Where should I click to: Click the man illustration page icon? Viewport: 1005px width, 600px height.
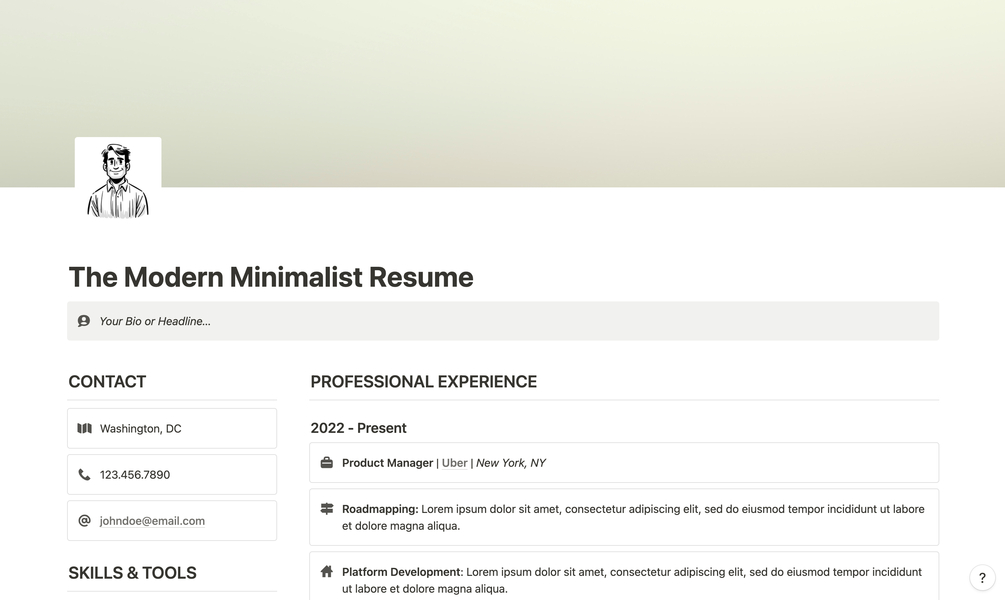click(118, 180)
